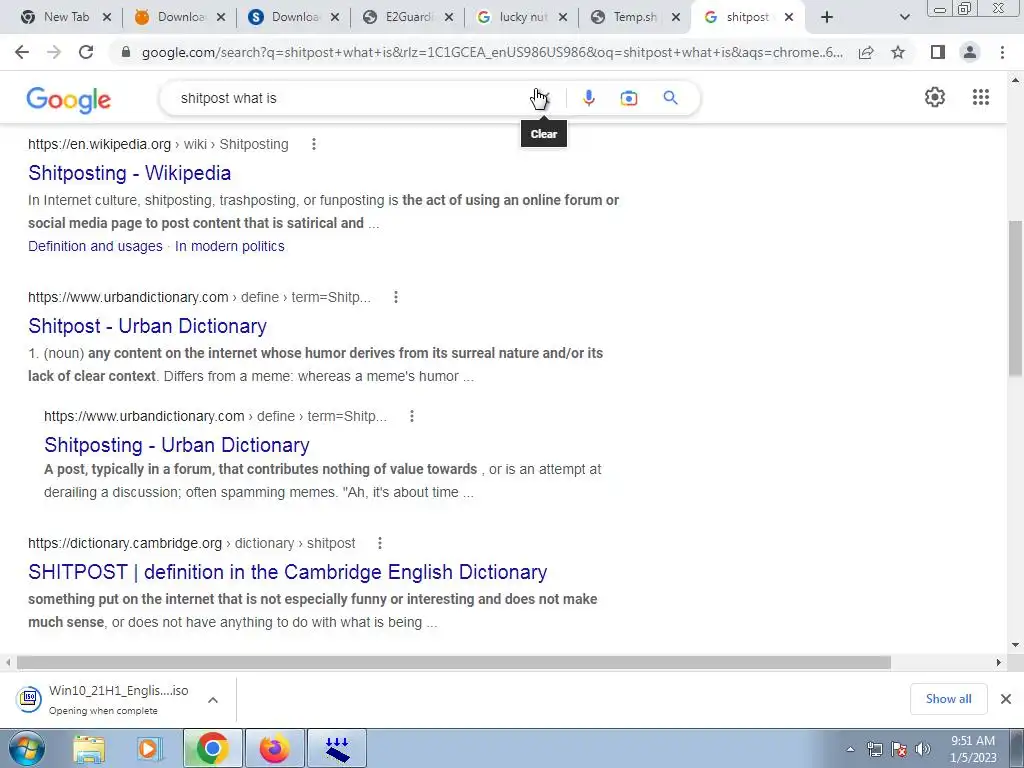Click the magnifying glass search button
This screenshot has height=768, width=1024.
(x=670, y=98)
